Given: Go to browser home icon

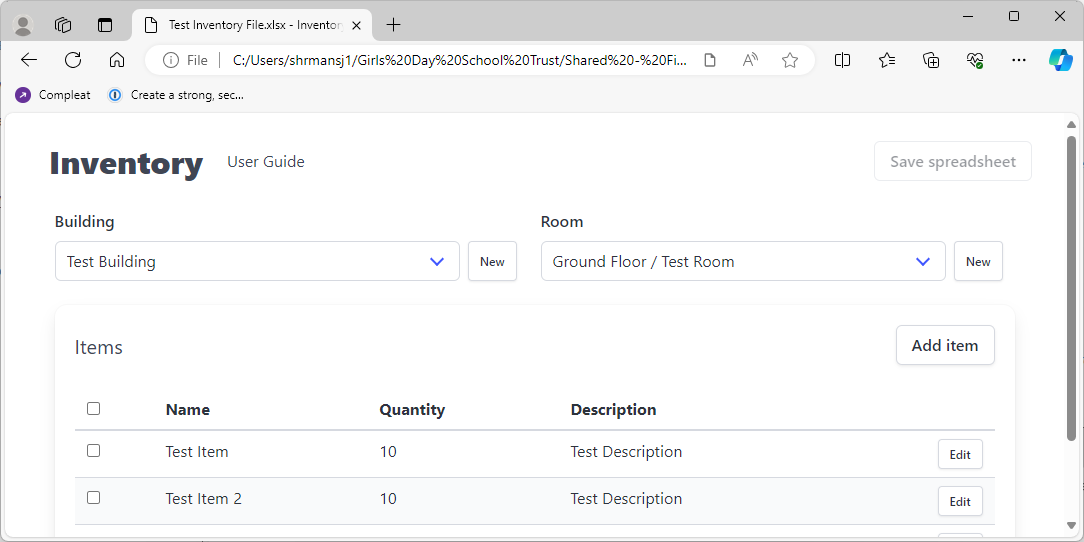Looking at the screenshot, I should coord(117,60).
